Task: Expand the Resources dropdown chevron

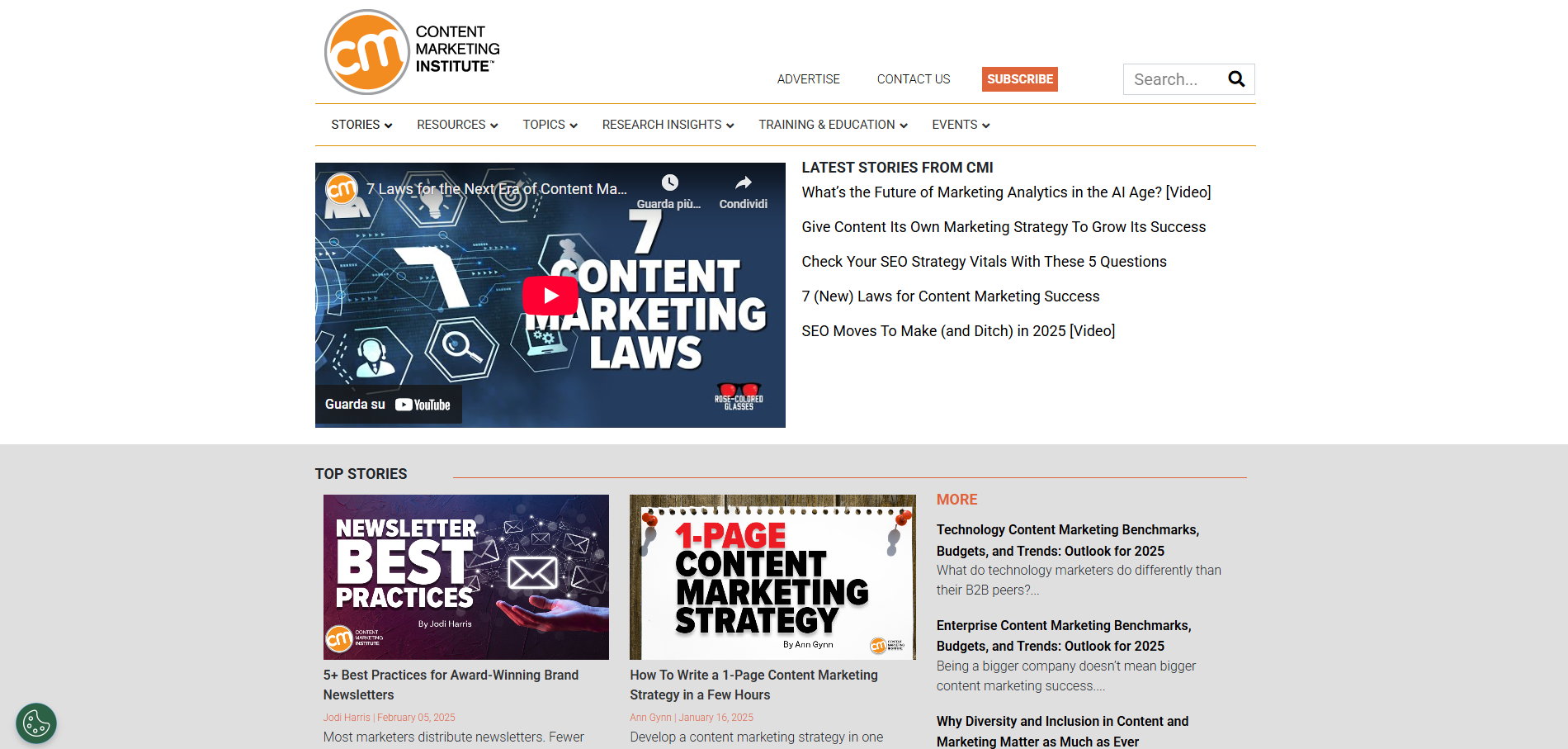Action: tap(494, 126)
